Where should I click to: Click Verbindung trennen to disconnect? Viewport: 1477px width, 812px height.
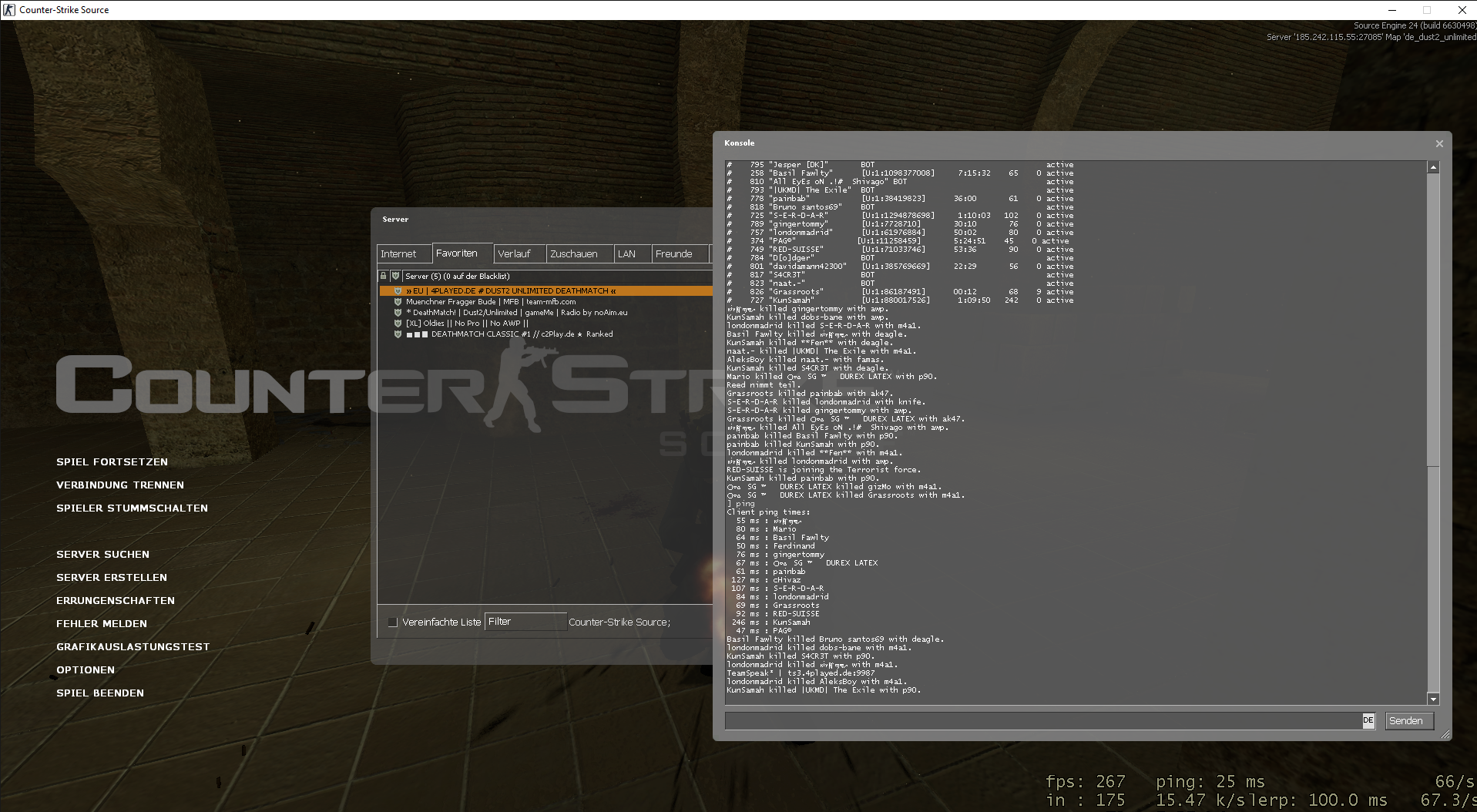[120, 485]
